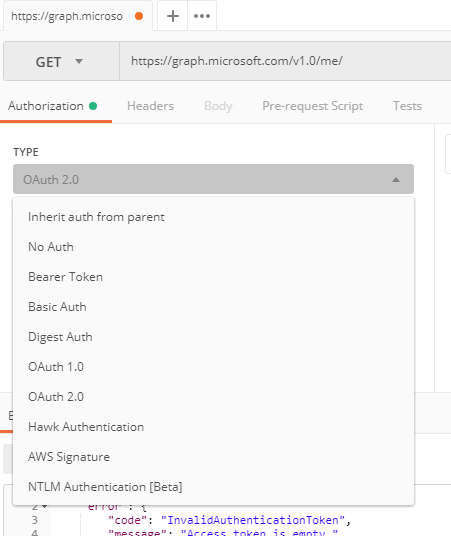
Task: Open a new request tab with plus icon
Action: [x=173, y=16]
